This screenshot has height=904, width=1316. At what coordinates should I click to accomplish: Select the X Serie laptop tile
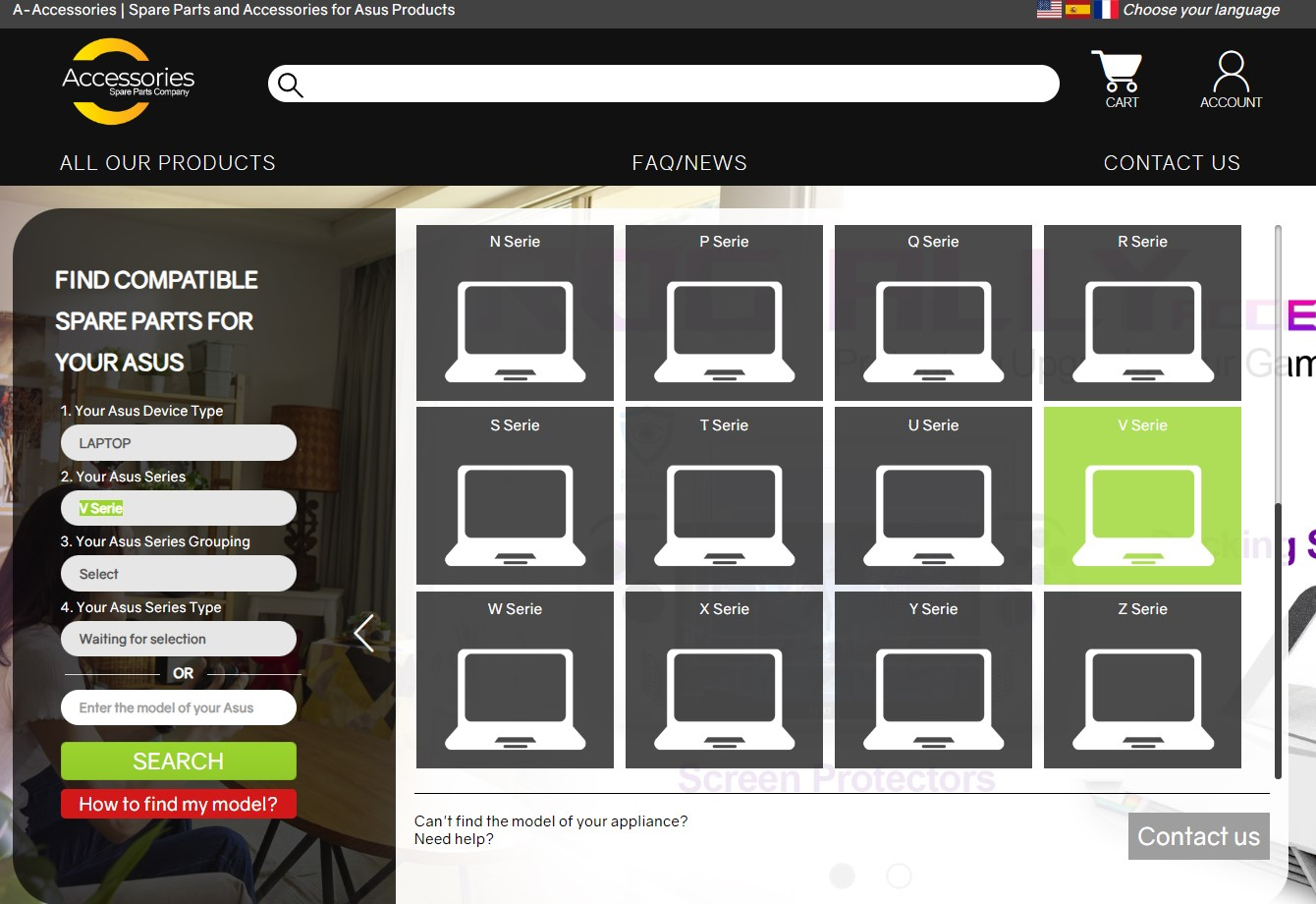[x=724, y=680]
